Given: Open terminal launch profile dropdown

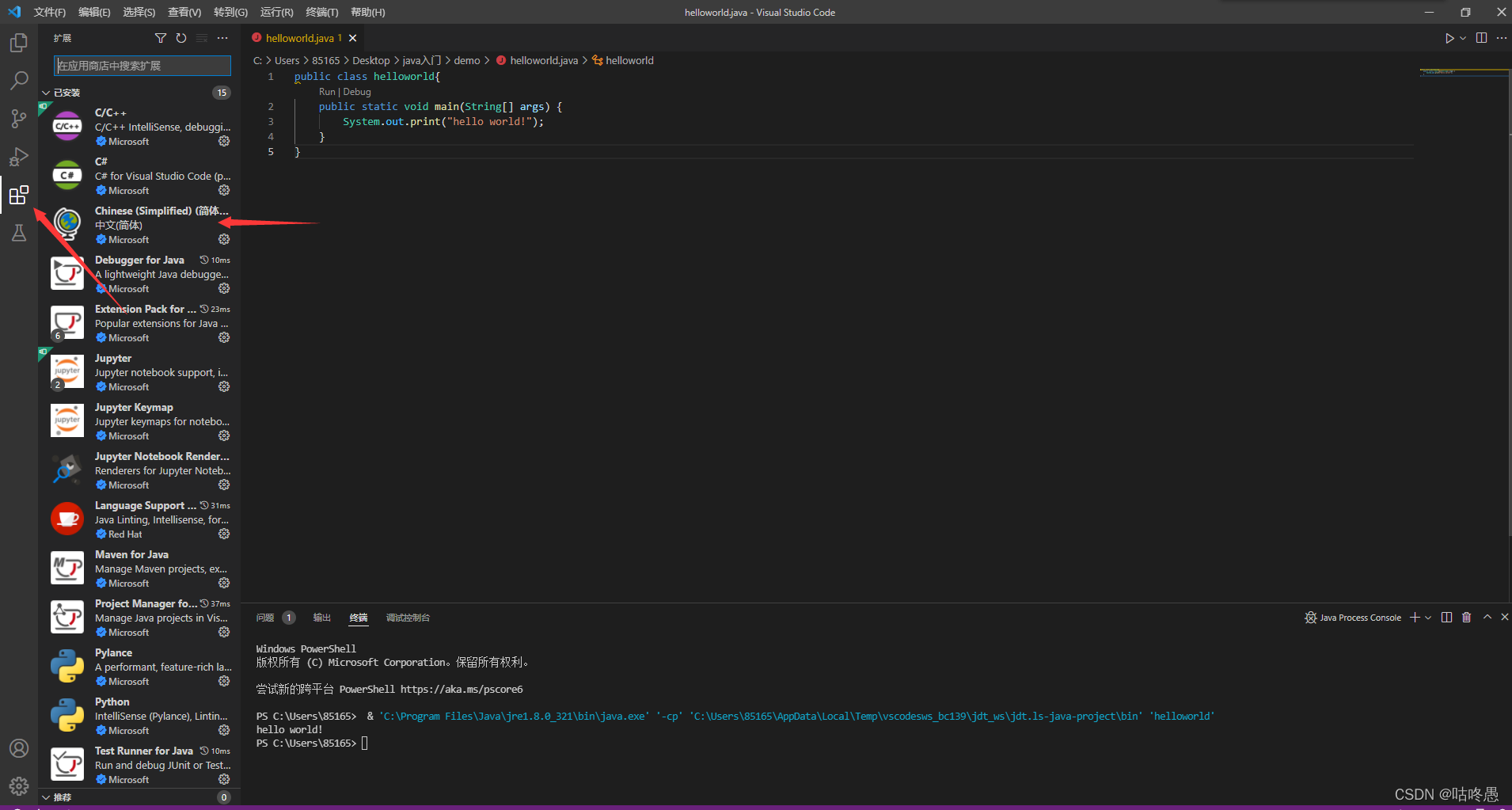Looking at the screenshot, I should coord(1428,618).
